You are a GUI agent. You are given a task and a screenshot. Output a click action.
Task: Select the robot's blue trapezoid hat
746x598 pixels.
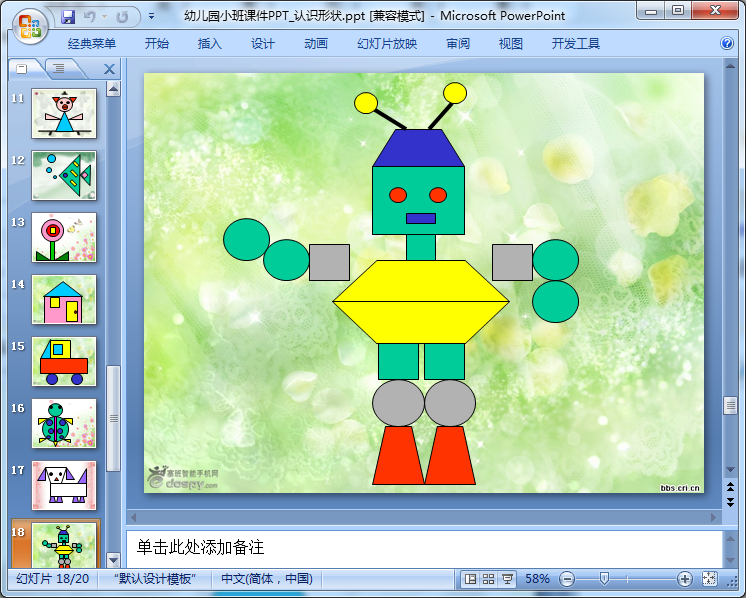418,148
